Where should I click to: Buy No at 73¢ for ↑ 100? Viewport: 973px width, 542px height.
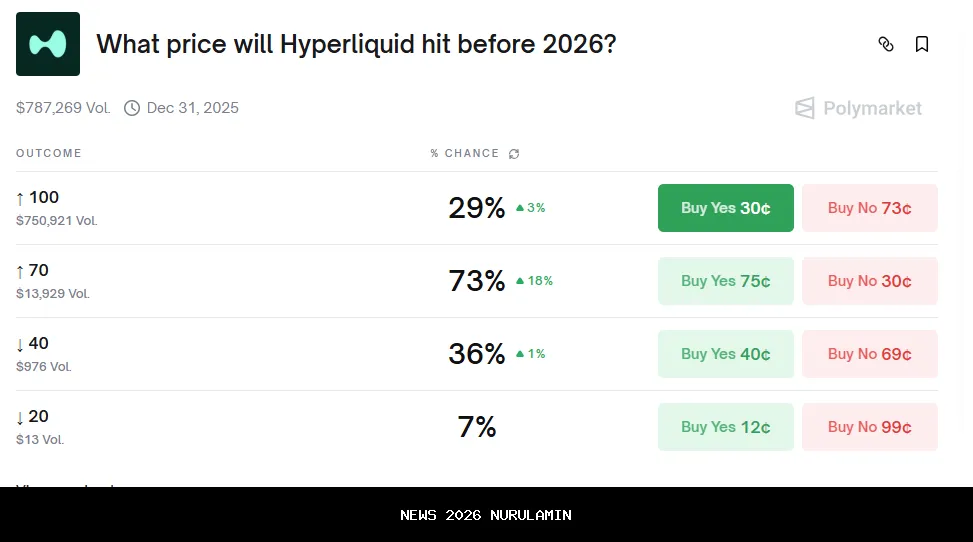869,208
